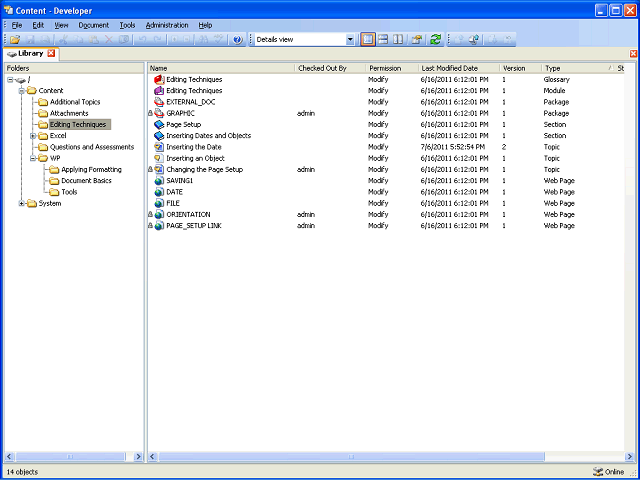Click the grayed red X Delete icon
The height and width of the screenshot is (480, 640).
(109, 40)
